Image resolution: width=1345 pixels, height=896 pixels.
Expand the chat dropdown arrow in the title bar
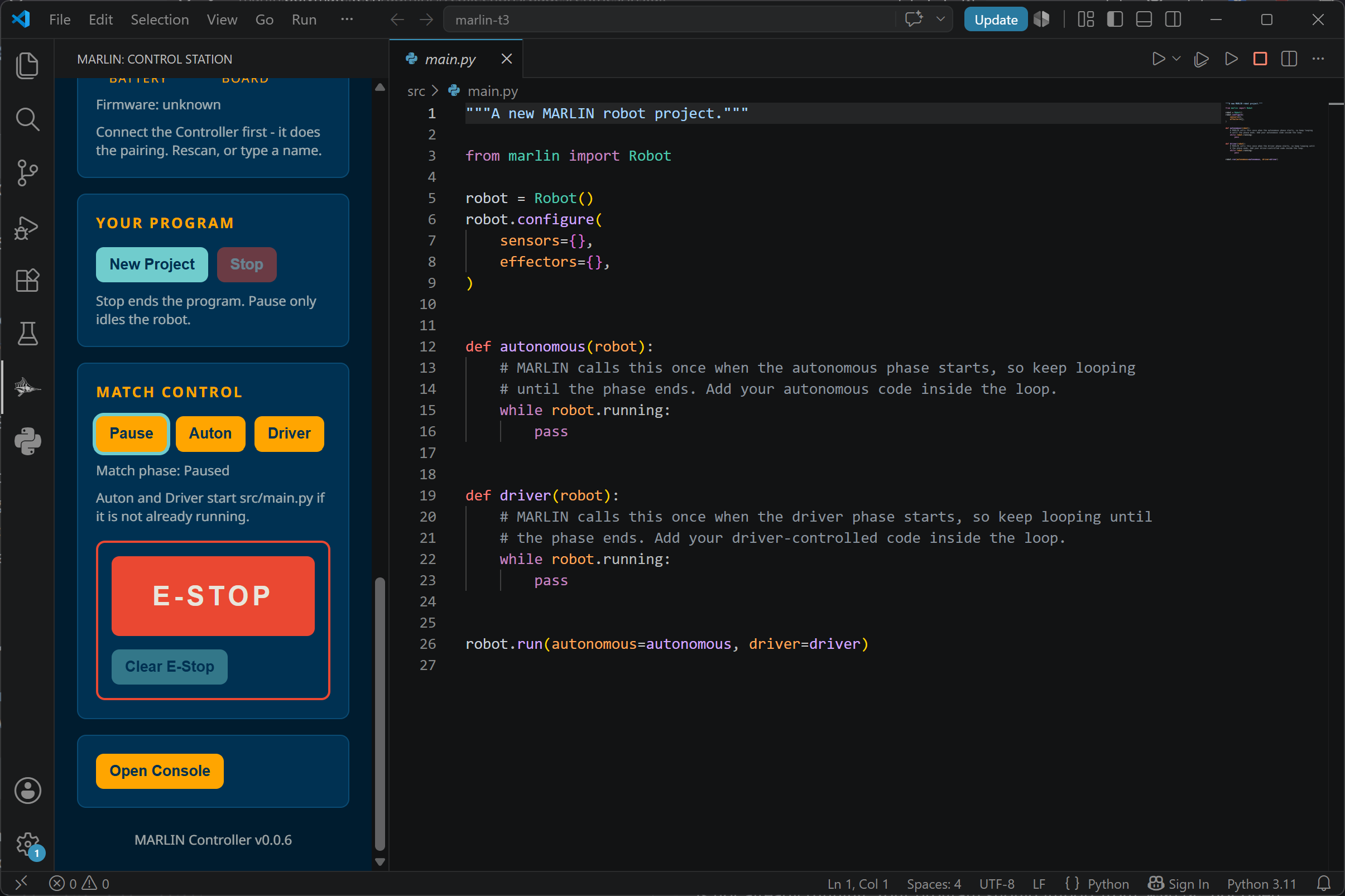[x=940, y=20]
